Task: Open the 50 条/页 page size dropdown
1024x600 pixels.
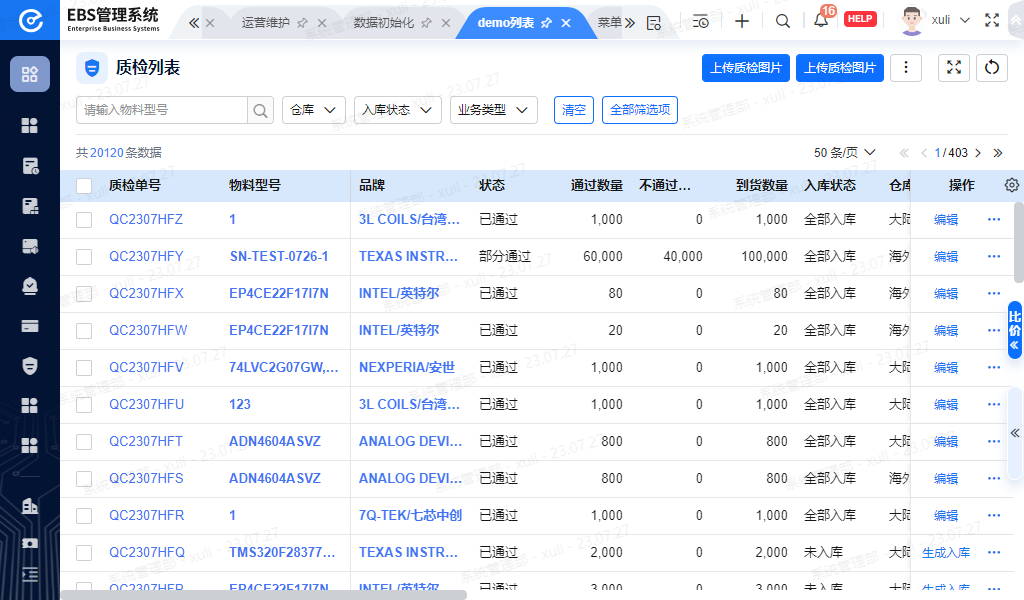Action: click(844, 153)
